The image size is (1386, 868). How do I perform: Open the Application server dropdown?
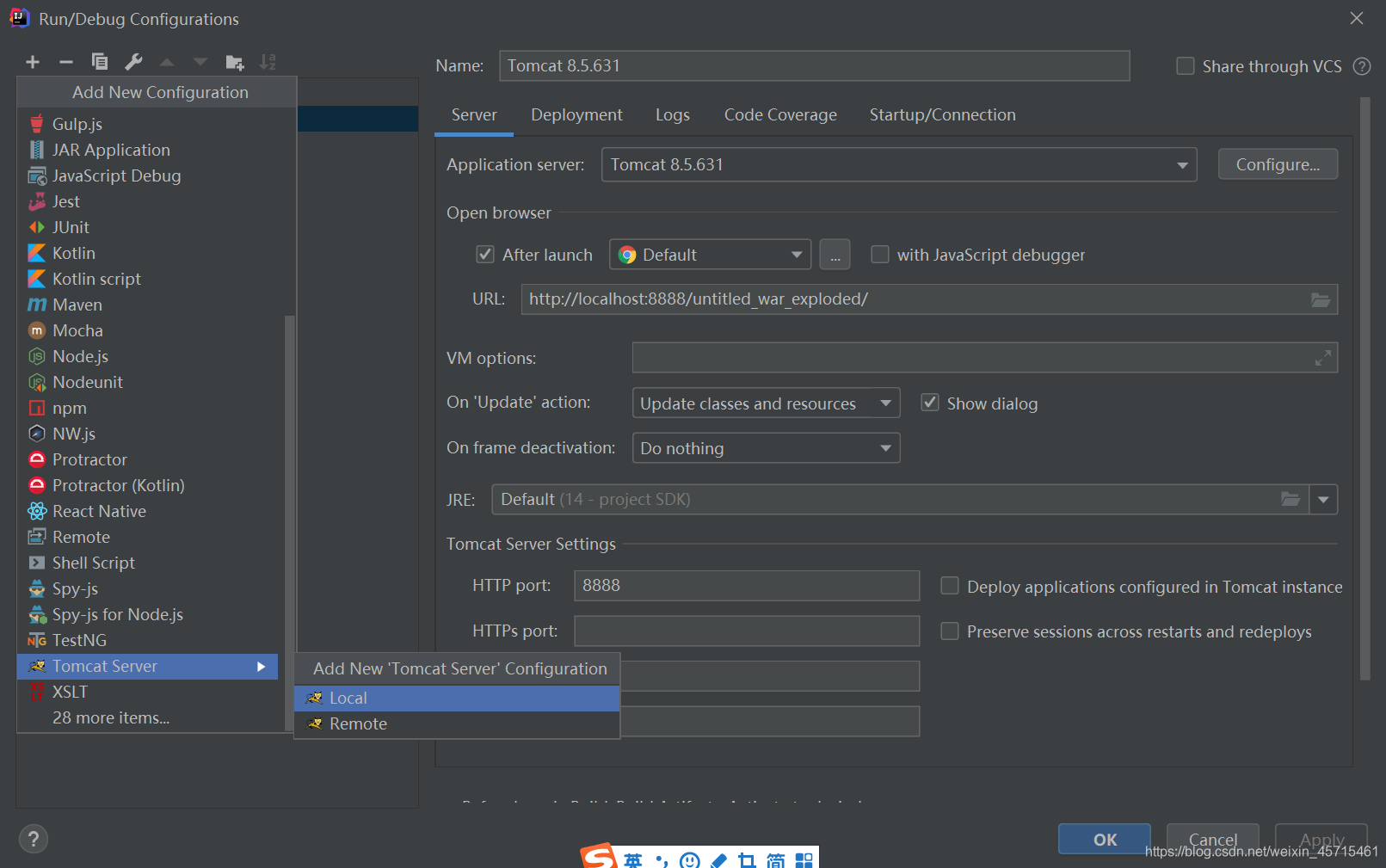tap(899, 164)
